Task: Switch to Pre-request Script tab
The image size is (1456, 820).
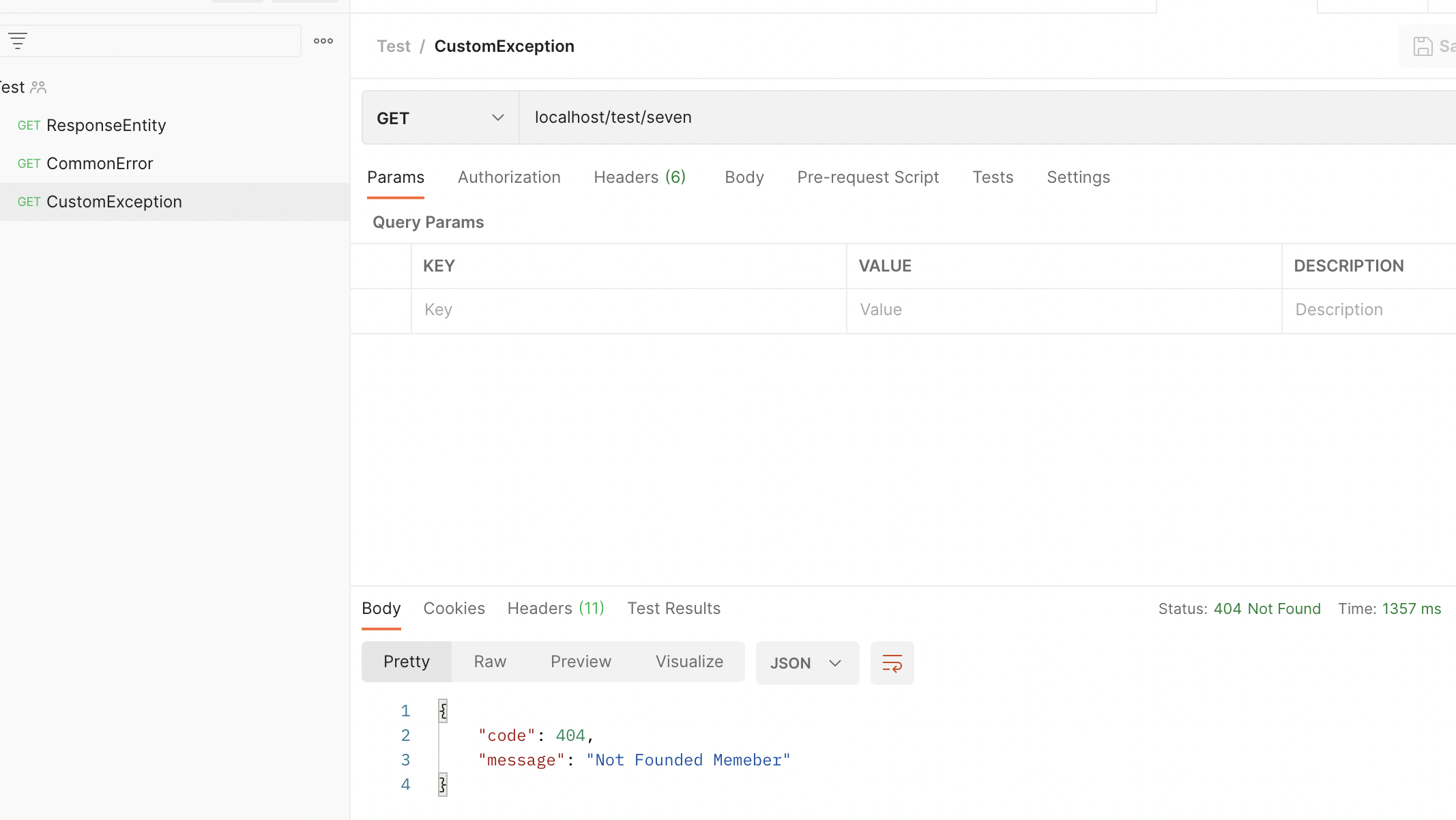Action: click(868, 177)
